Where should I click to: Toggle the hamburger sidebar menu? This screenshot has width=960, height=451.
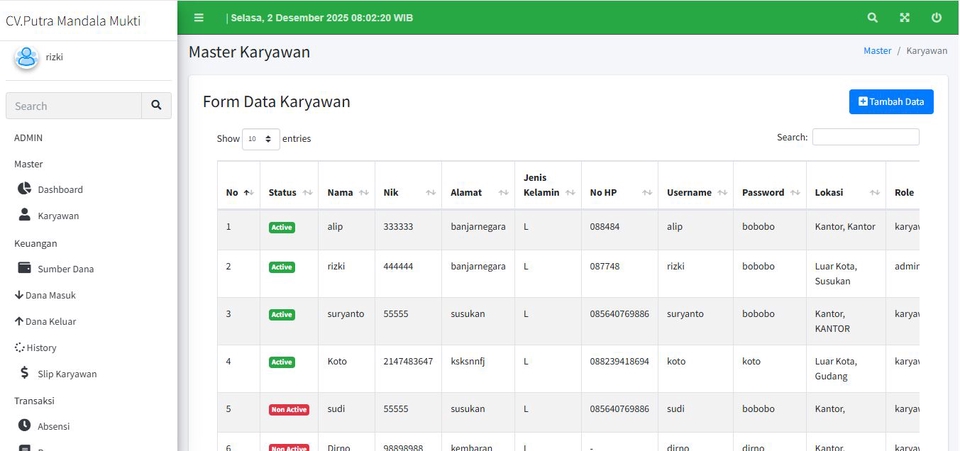[x=199, y=18]
